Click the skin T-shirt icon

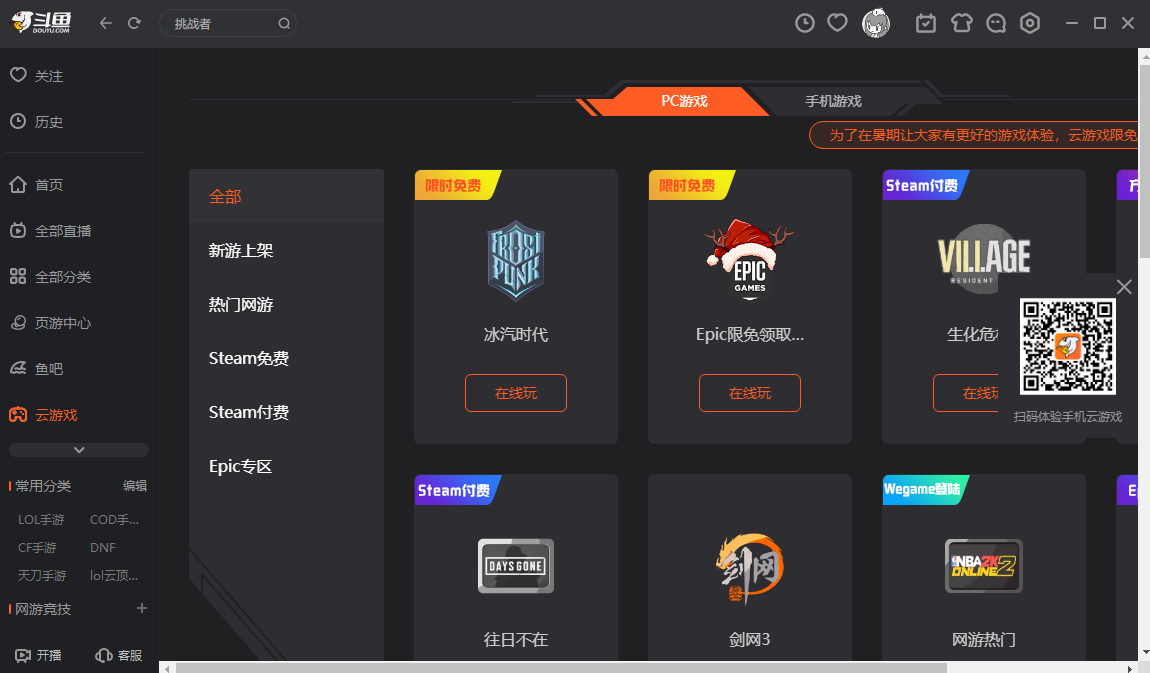(961, 23)
